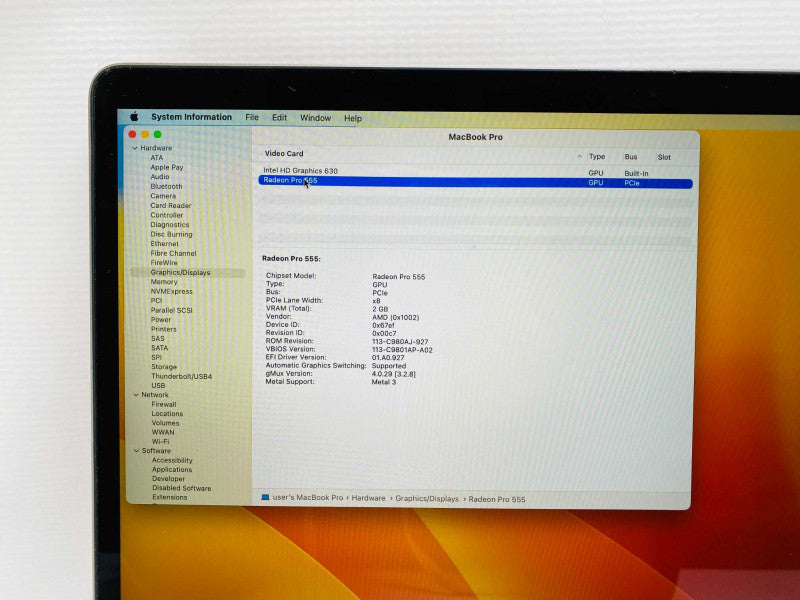800x600 pixels.
Task: Select the Radeon Pro 555 table row
Action: click(x=476, y=182)
